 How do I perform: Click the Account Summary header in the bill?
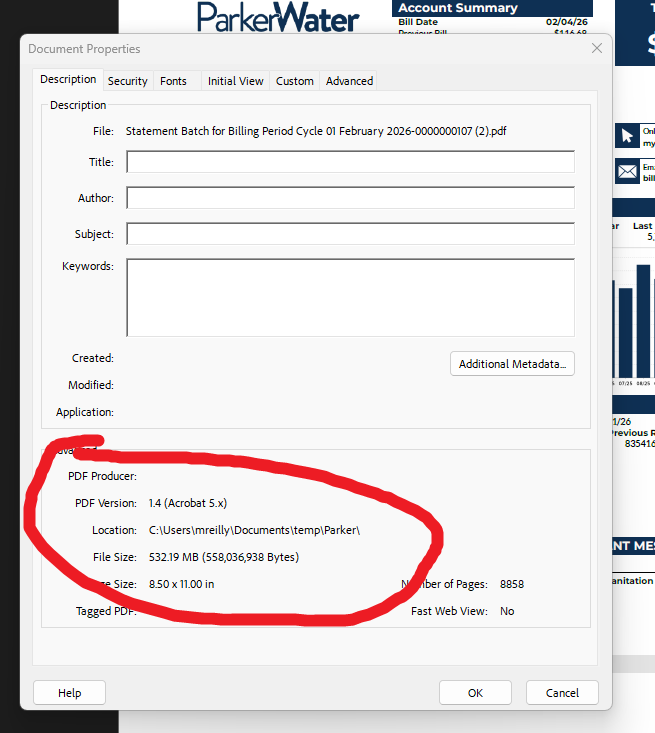click(x=458, y=8)
